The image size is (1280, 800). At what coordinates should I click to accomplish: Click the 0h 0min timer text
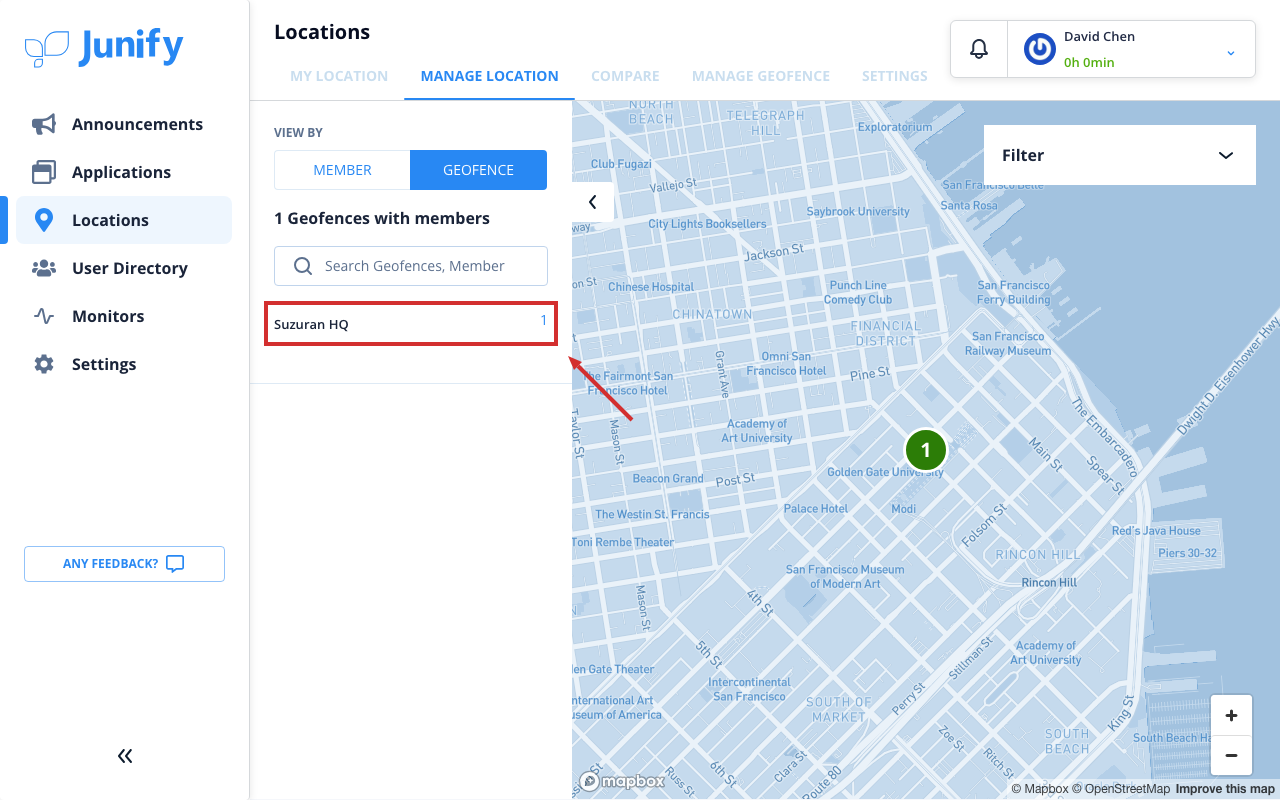1089,62
